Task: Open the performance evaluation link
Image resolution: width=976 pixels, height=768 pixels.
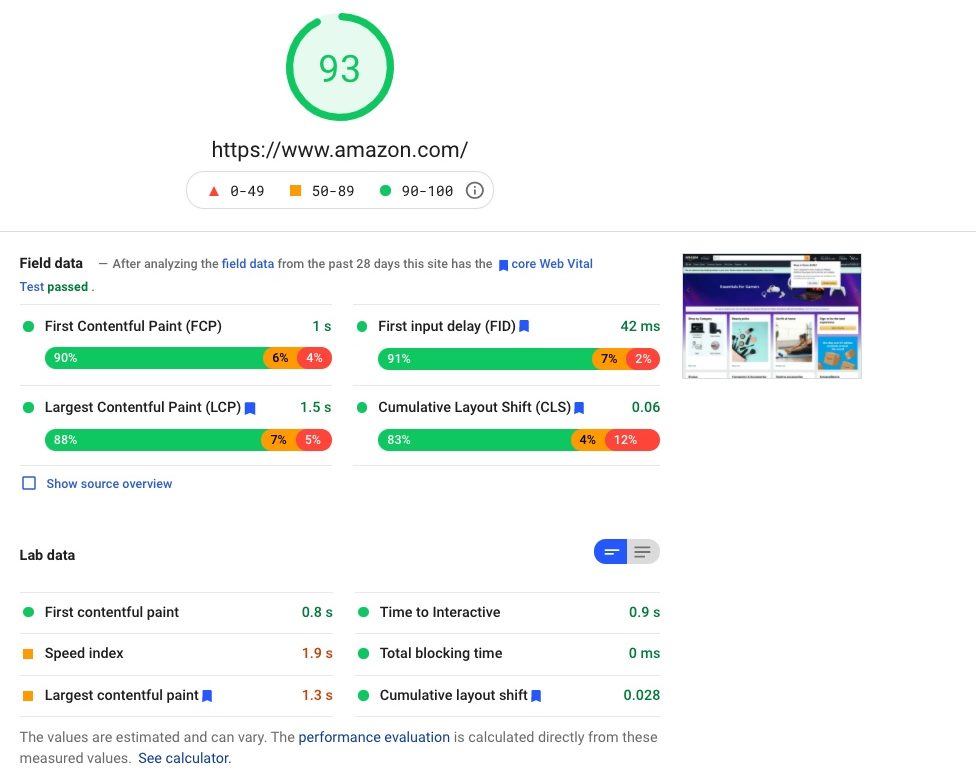Action: pyautogui.click(x=374, y=737)
